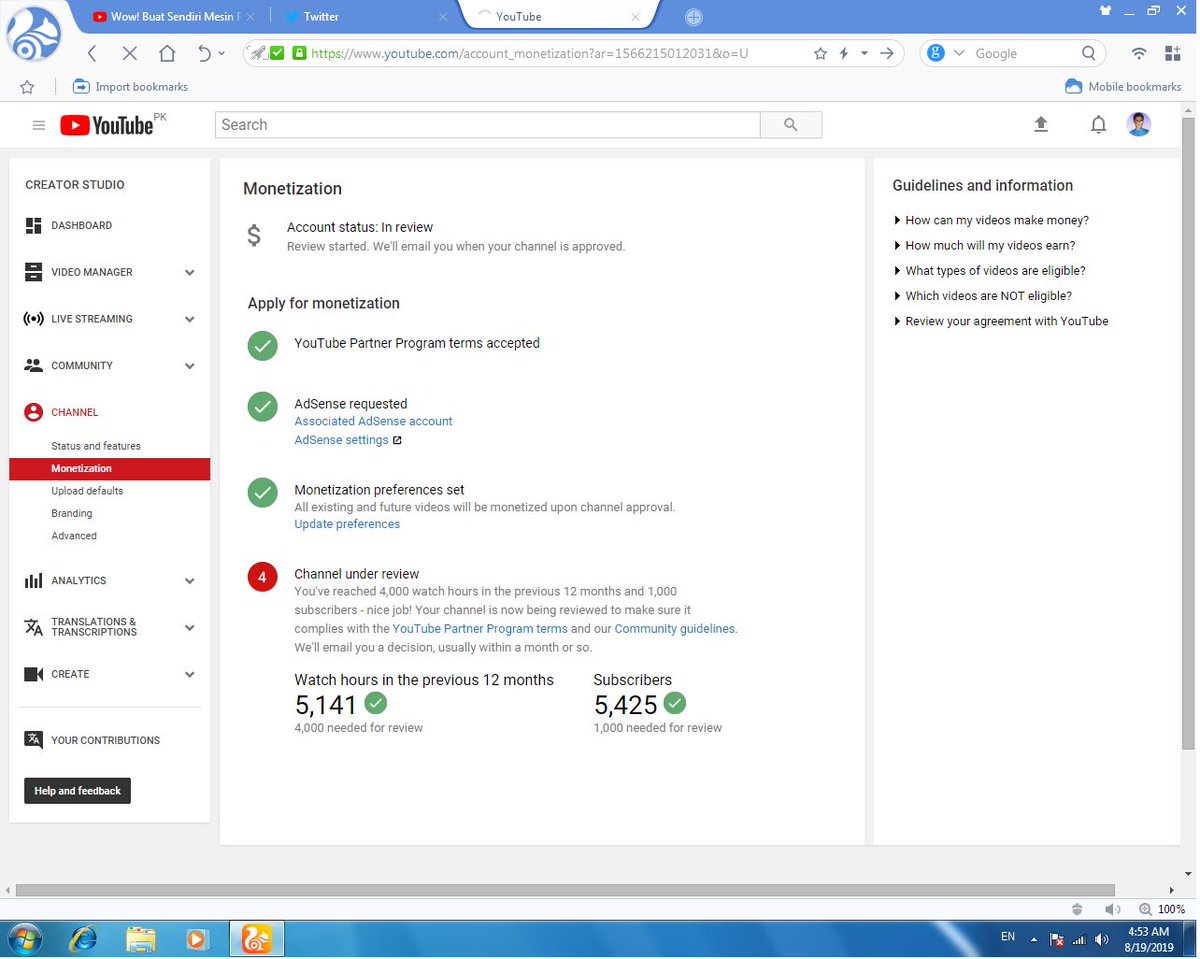The image size is (1200, 959).
Task: Open Mobile bookmarks cloud folder
Action: 1123,87
